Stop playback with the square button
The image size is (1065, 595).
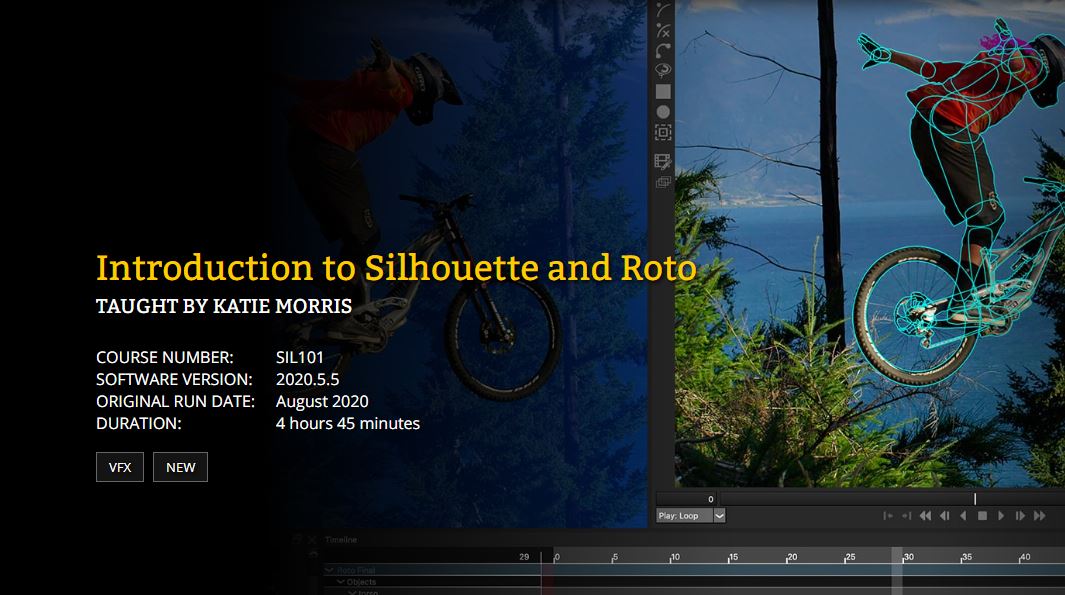click(x=982, y=516)
